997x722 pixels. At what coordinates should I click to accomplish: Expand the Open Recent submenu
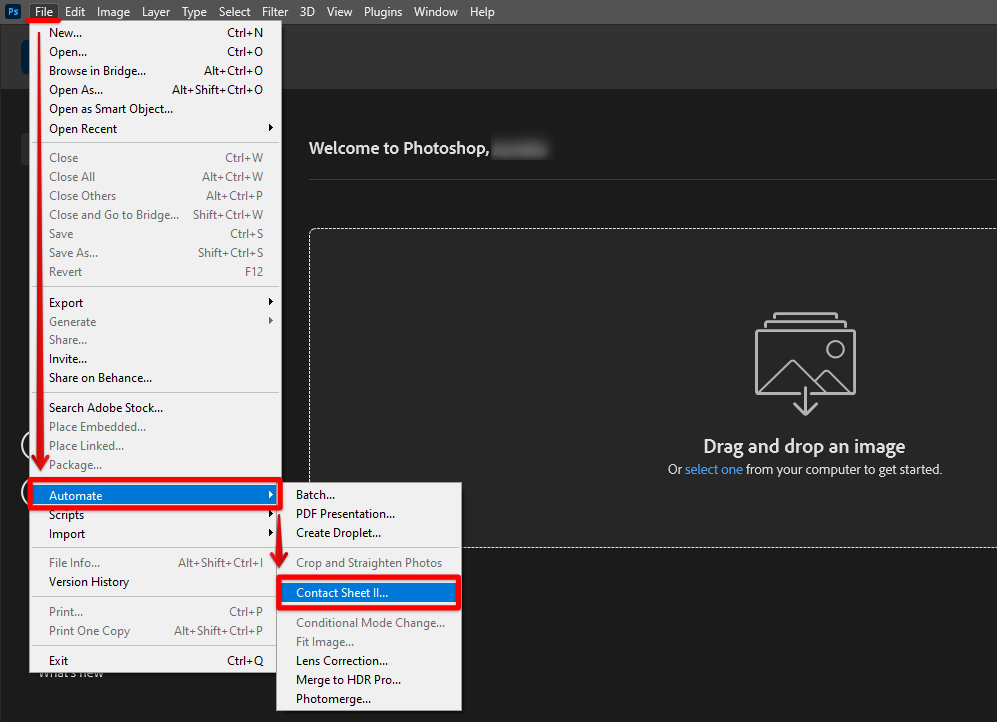coord(156,128)
